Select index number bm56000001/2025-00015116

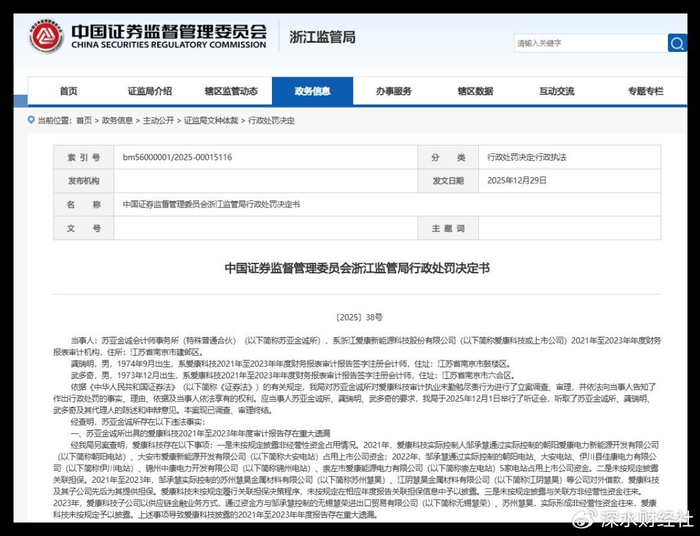(177, 157)
